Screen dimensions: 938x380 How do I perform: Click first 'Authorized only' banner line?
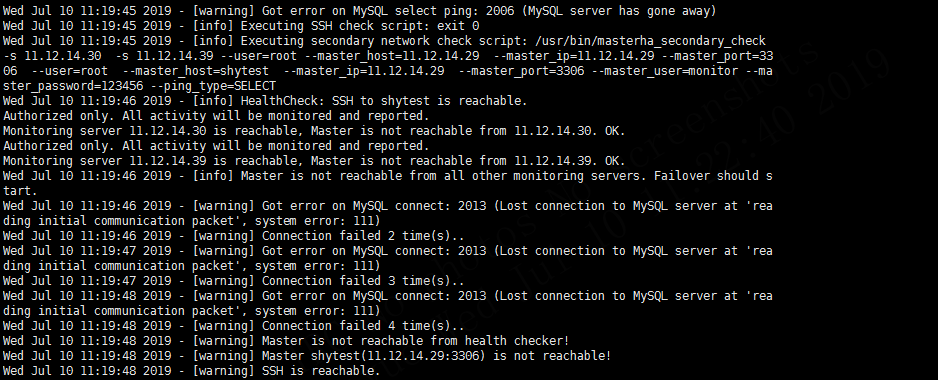[216, 115]
